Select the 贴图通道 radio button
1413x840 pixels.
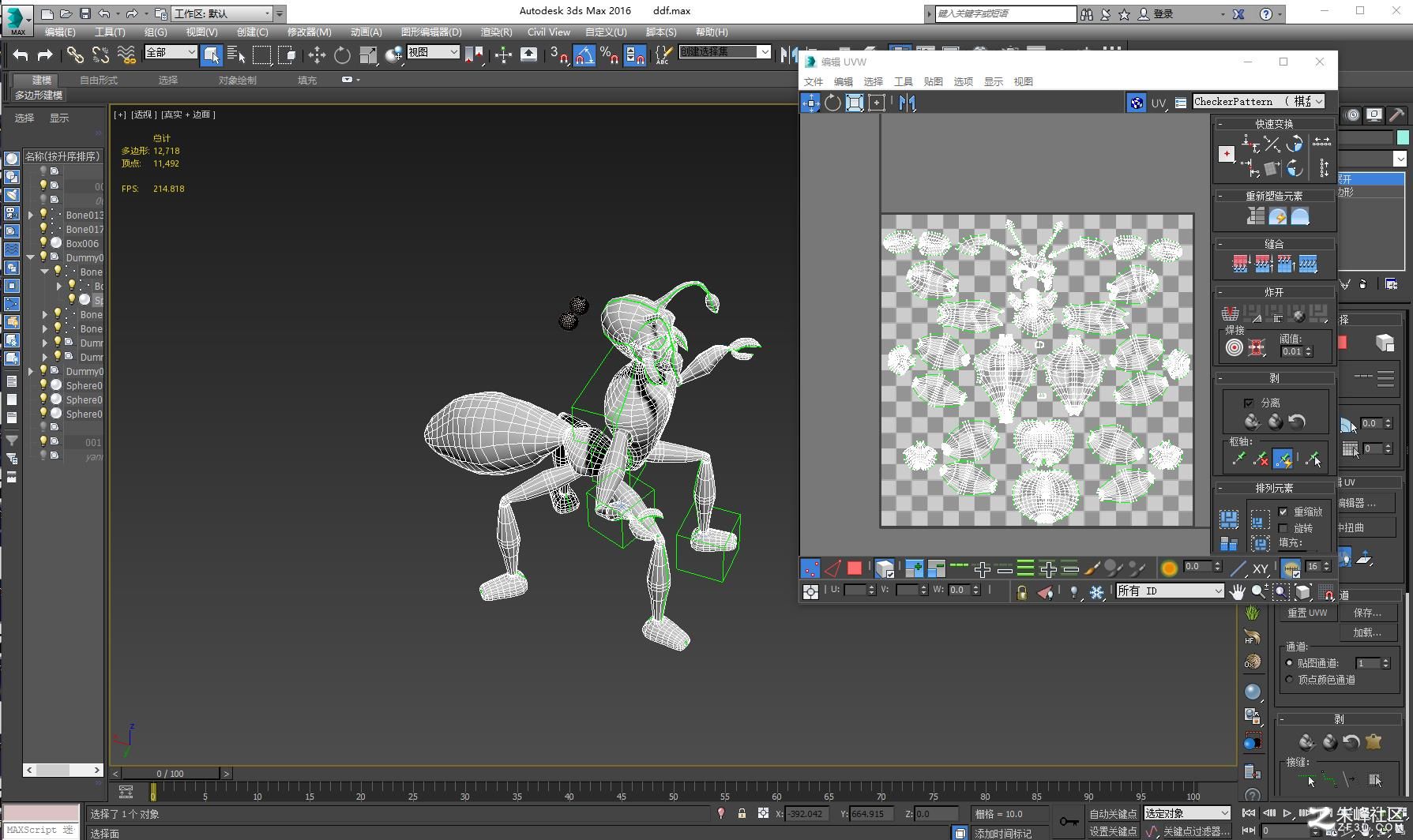1290,663
